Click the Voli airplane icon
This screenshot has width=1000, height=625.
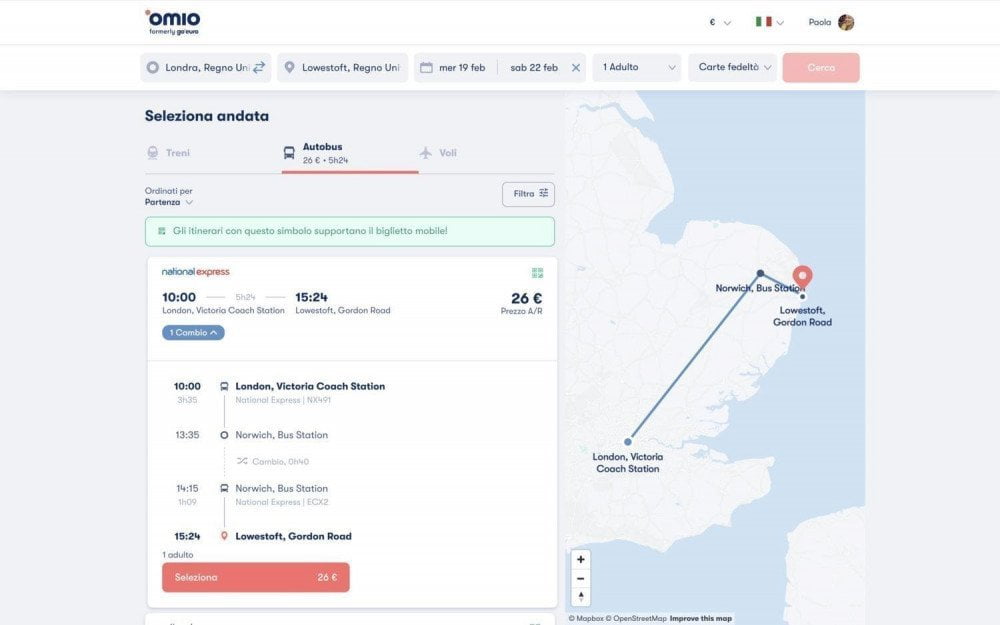coord(424,151)
